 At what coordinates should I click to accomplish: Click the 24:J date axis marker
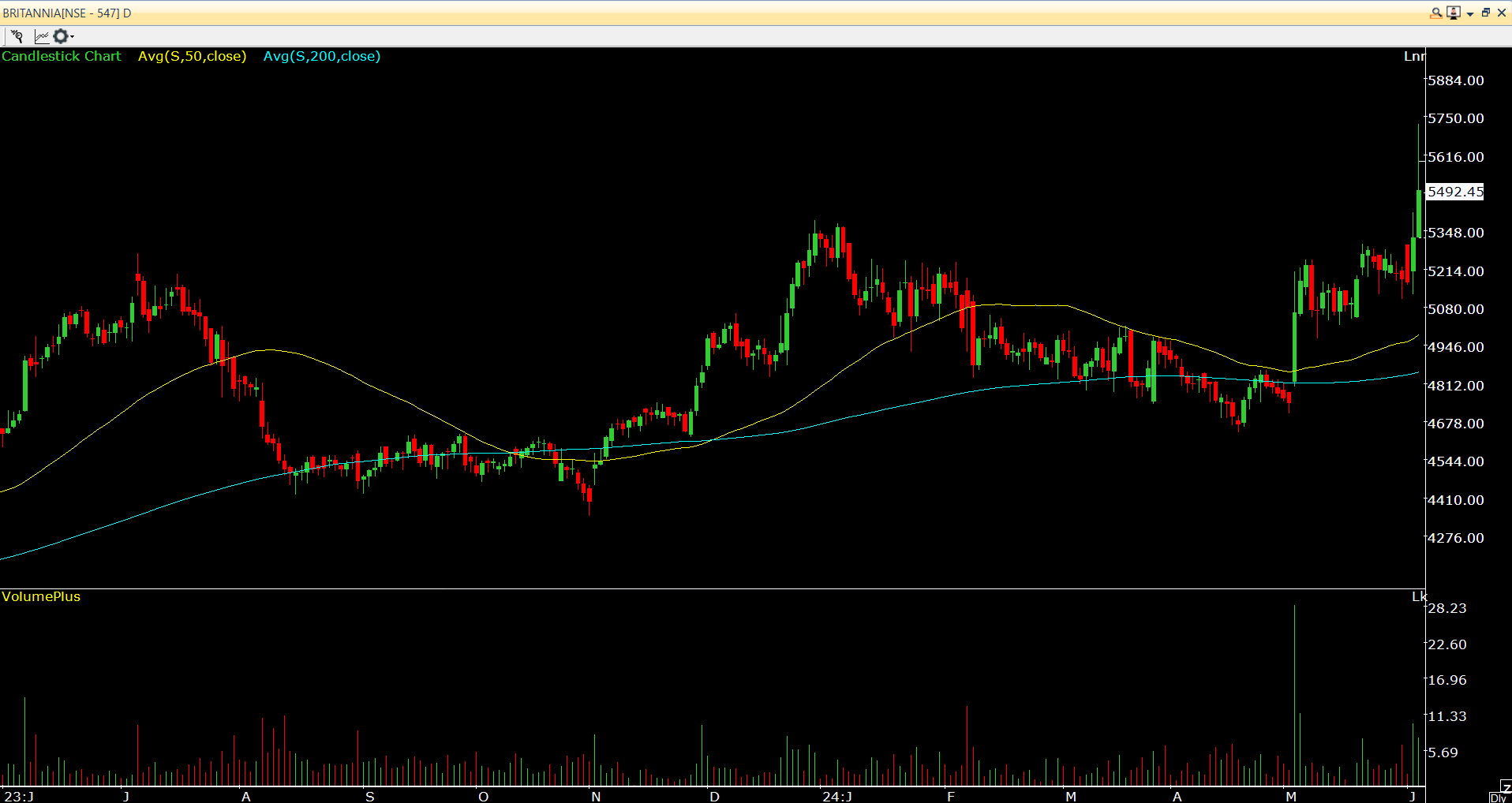pos(837,797)
